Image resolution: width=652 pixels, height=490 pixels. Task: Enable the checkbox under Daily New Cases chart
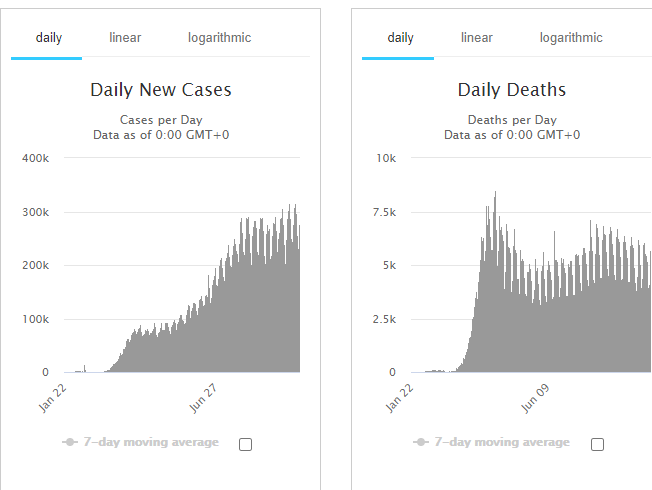(246, 444)
